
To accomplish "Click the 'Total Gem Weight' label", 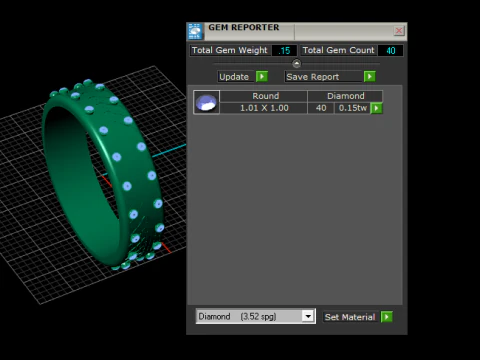I will [230, 50].
